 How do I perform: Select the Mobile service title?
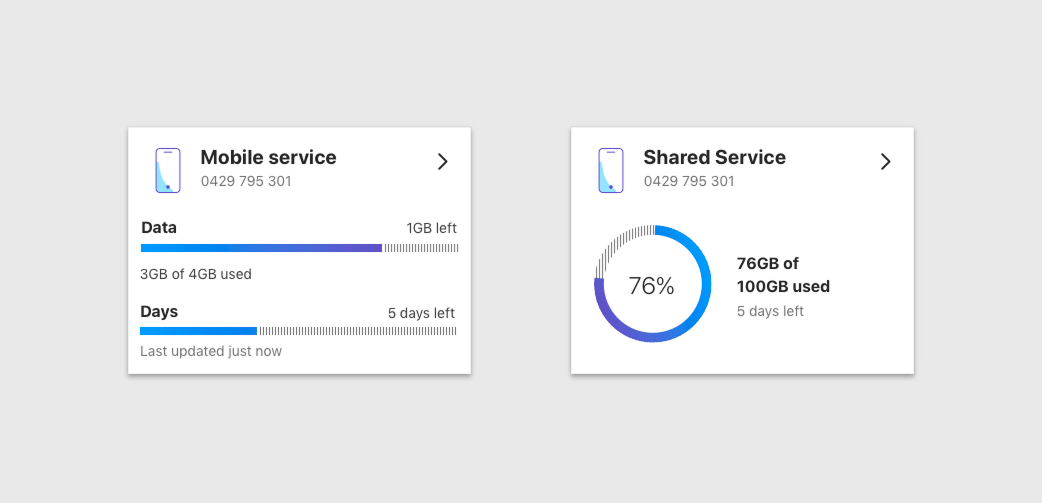(268, 157)
